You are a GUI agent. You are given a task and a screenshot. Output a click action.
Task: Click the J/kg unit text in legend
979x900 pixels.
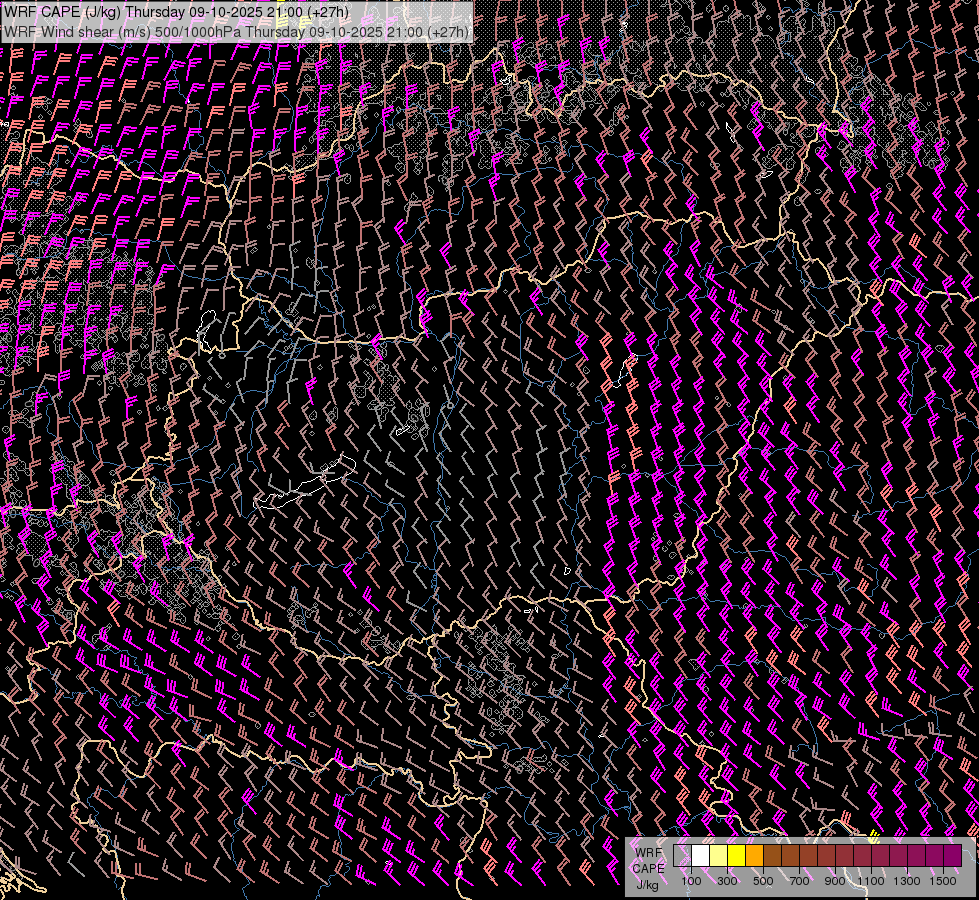[646, 884]
